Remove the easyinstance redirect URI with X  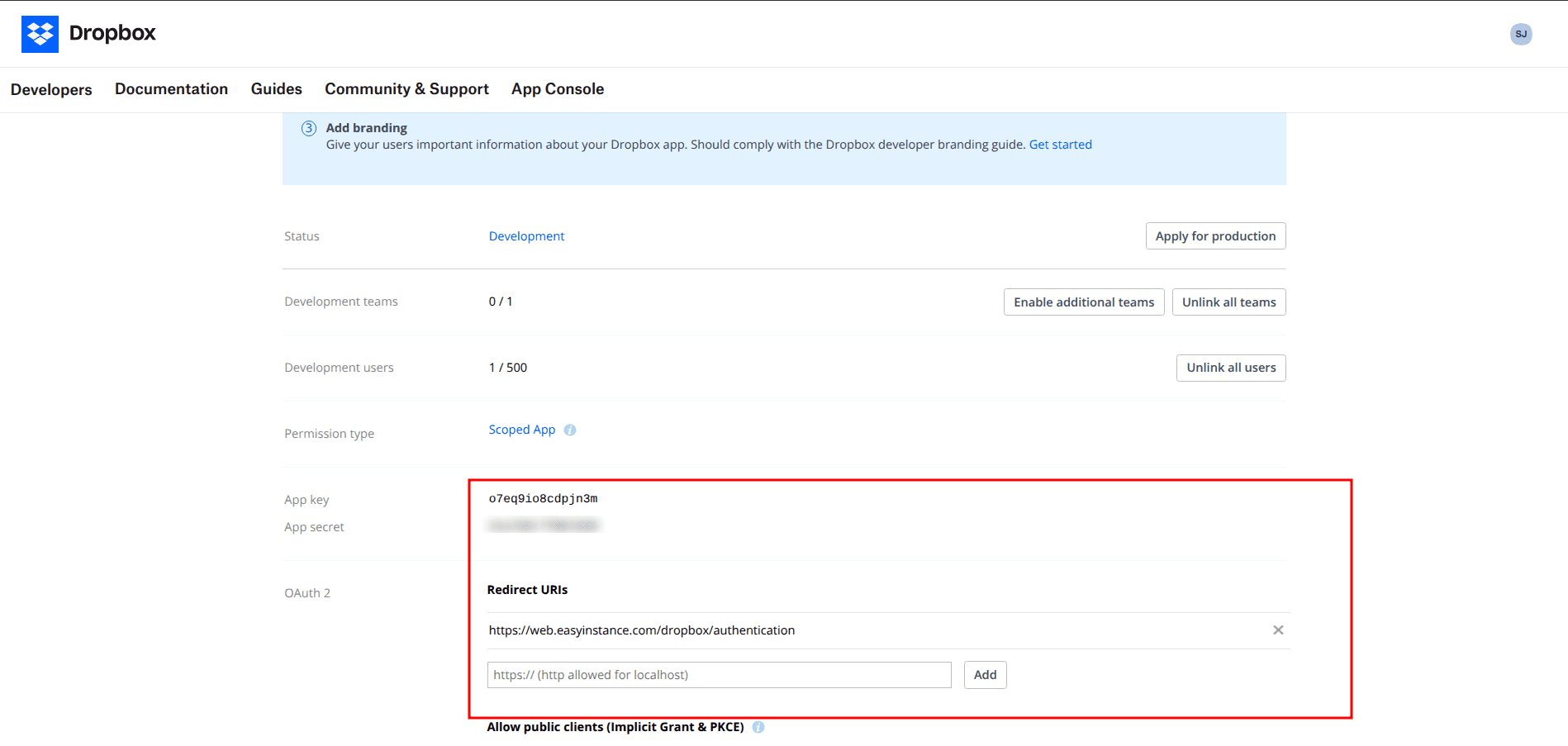coord(1278,630)
